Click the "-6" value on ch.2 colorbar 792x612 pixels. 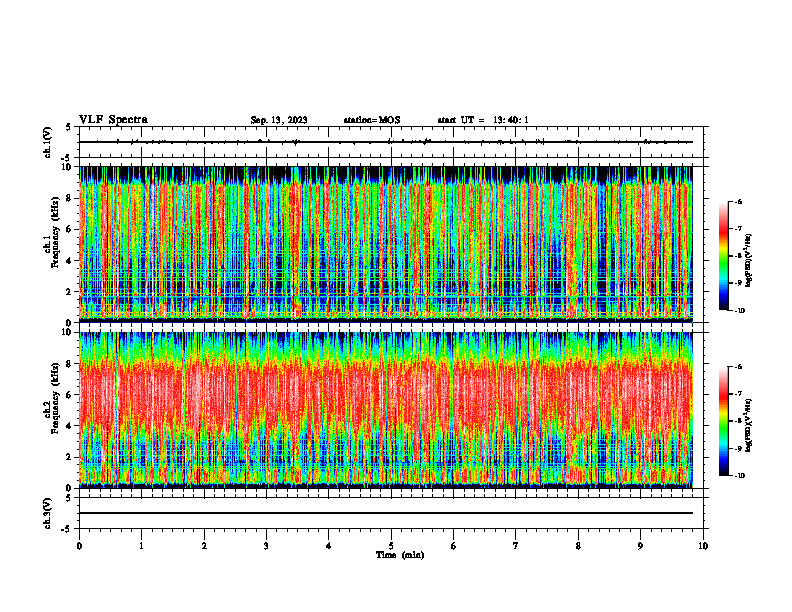pyautogui.click(x=738, y=367)
